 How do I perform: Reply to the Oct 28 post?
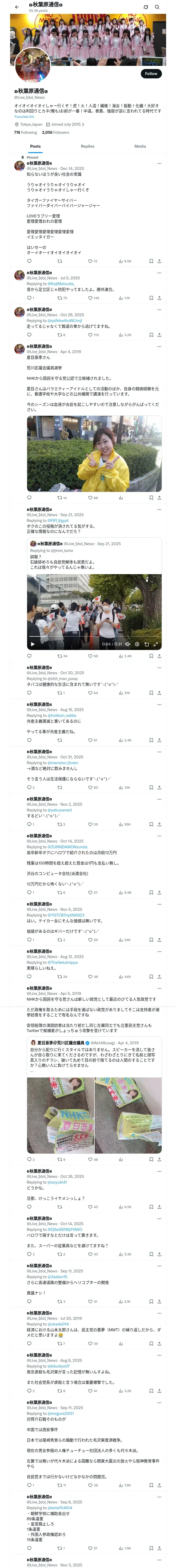pyautogui.click(x=29, y=335)
